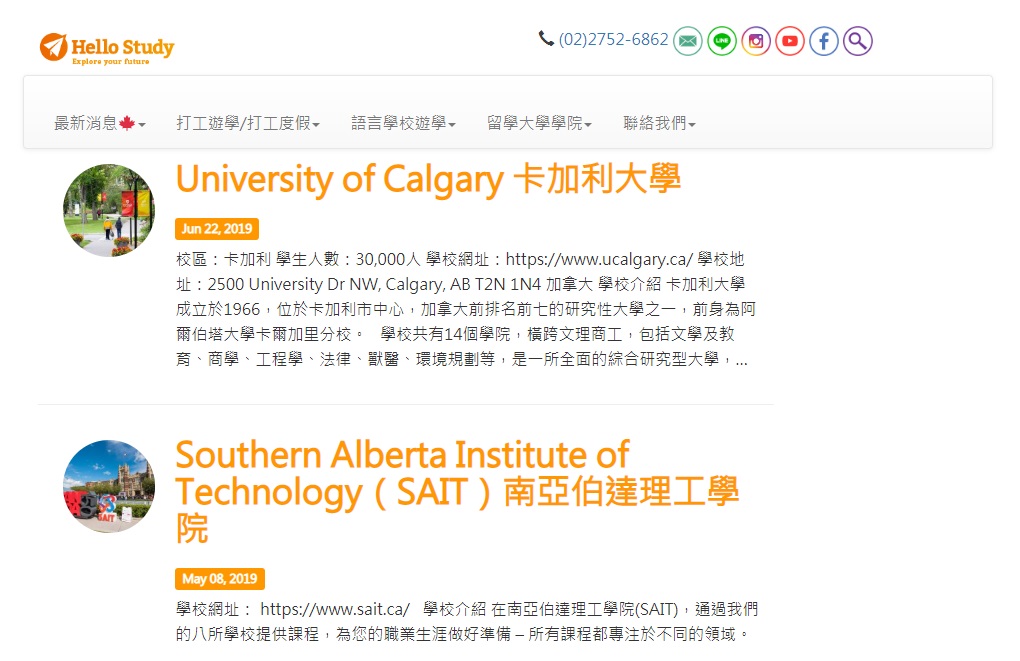The width and height of the screenshot is (1020, 661).
Task: Click the magnifier search icon
Action: [x=857, y=41]
